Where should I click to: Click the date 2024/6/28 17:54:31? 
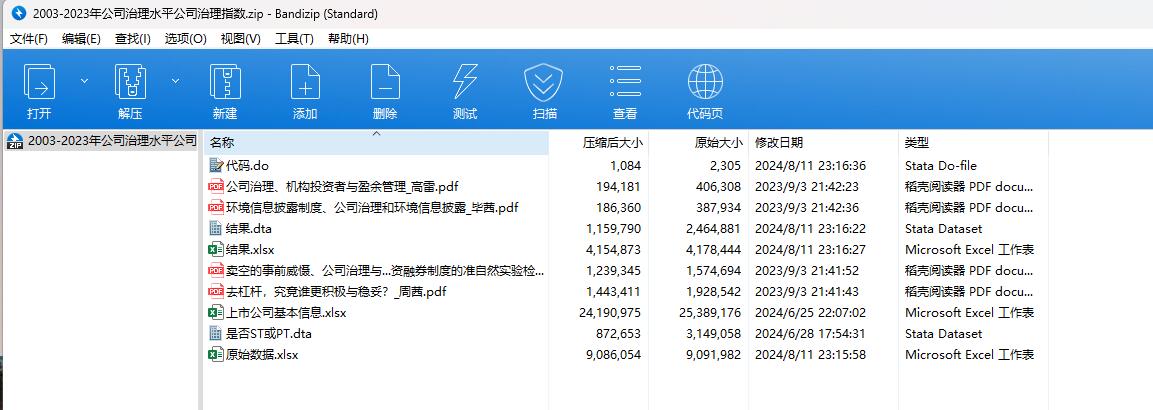tap(810, 334)
